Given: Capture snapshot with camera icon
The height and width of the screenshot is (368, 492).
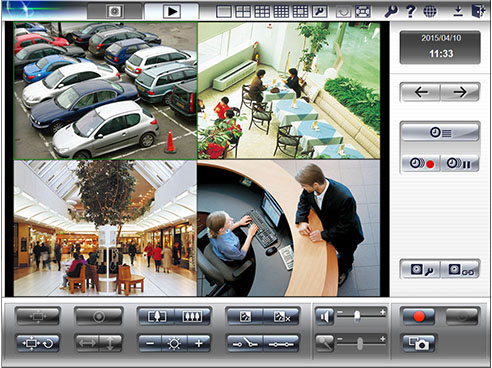Looking at the screenshot, I should [419, 344].
